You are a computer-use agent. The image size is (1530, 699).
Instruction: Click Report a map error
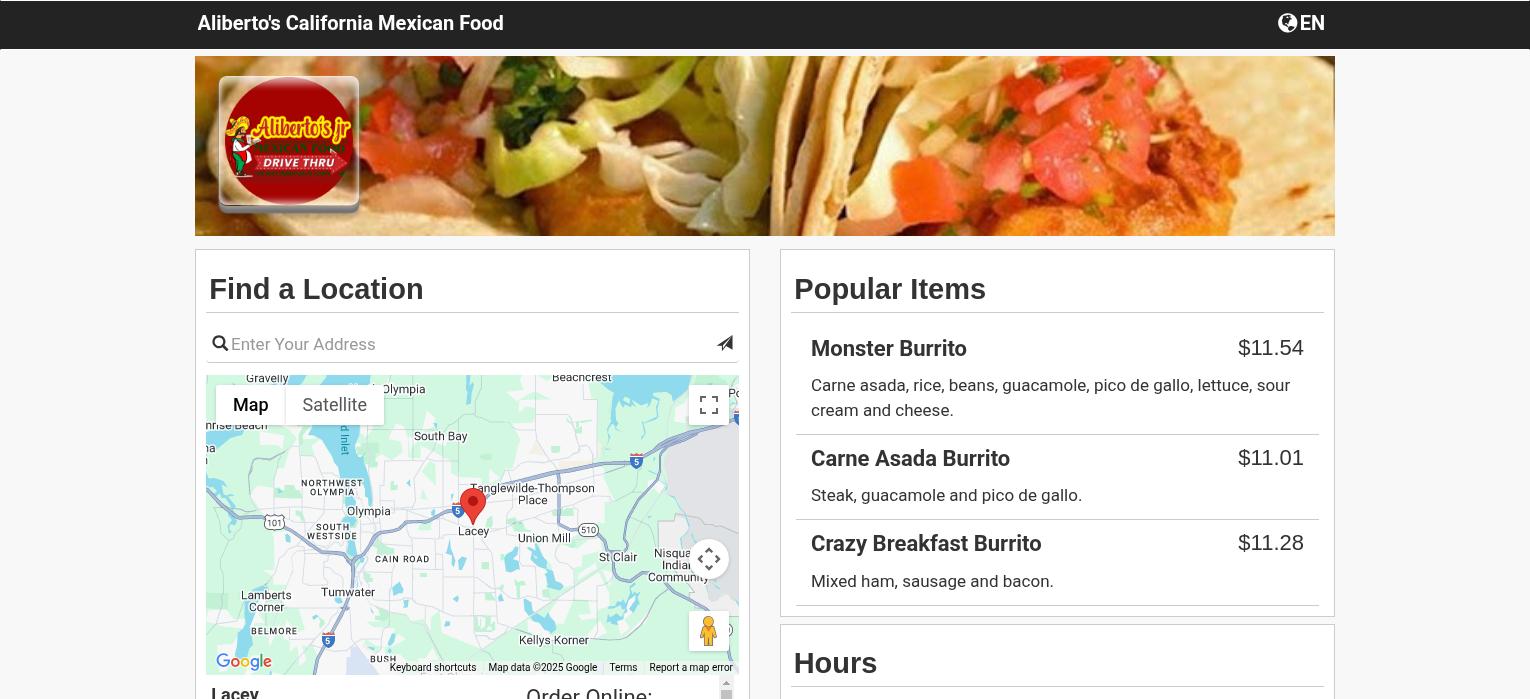pos(691,667)
